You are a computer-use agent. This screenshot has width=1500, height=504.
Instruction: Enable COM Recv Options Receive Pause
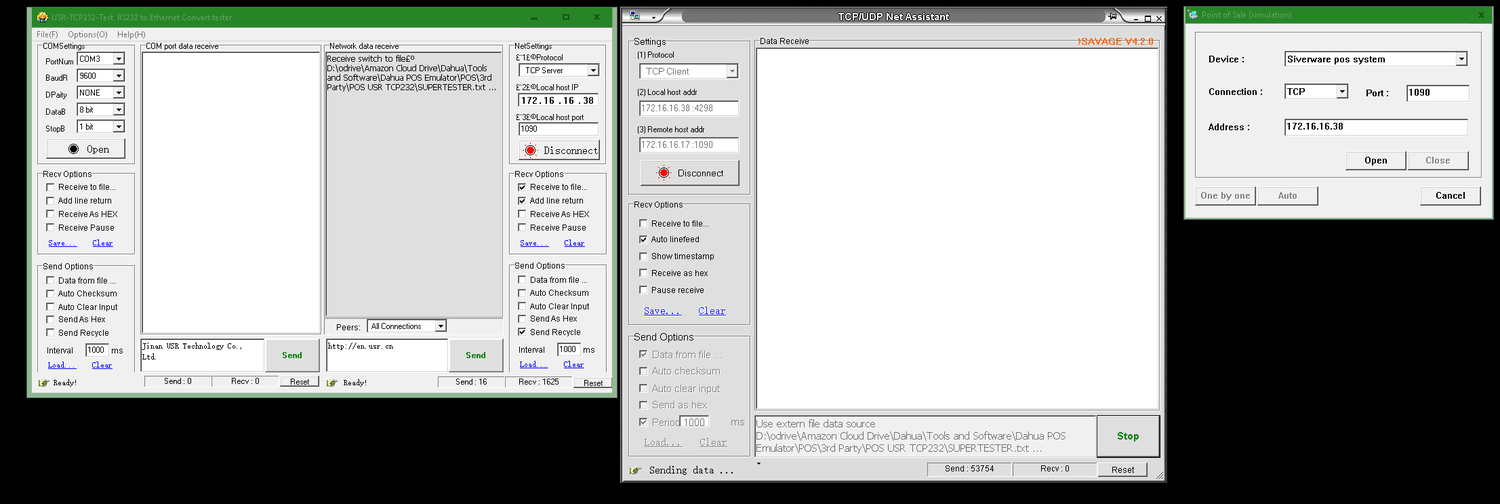pos(50,227)
